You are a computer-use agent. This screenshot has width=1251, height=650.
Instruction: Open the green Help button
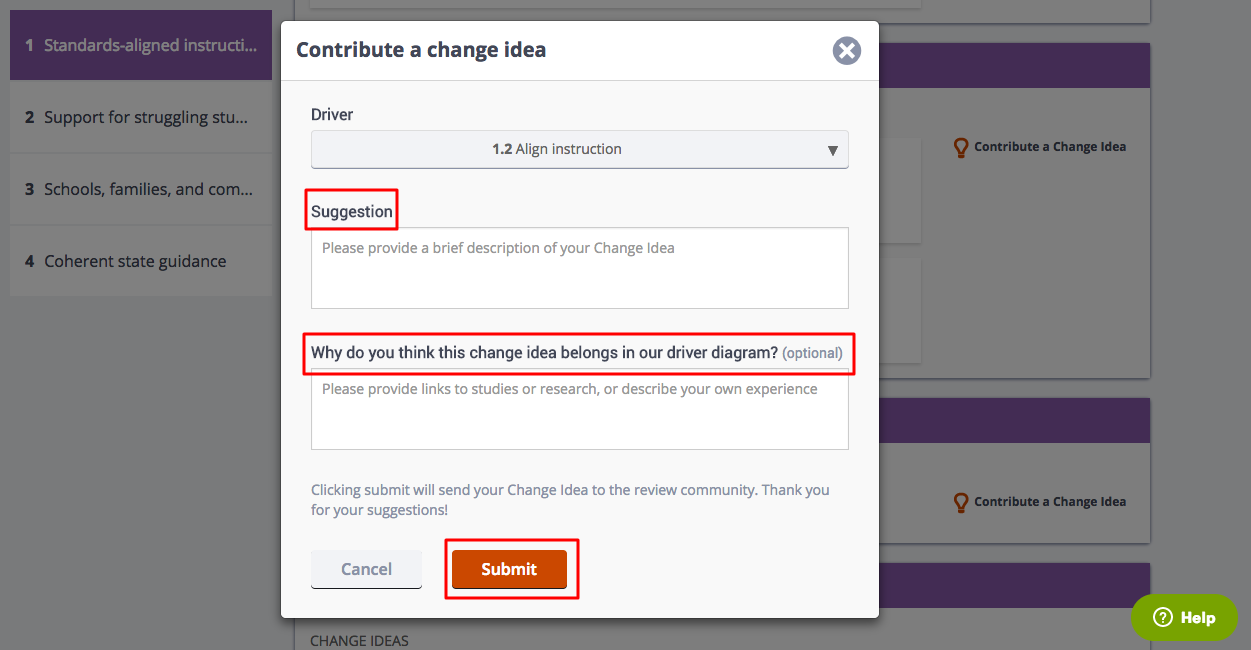click(1184, 618)
